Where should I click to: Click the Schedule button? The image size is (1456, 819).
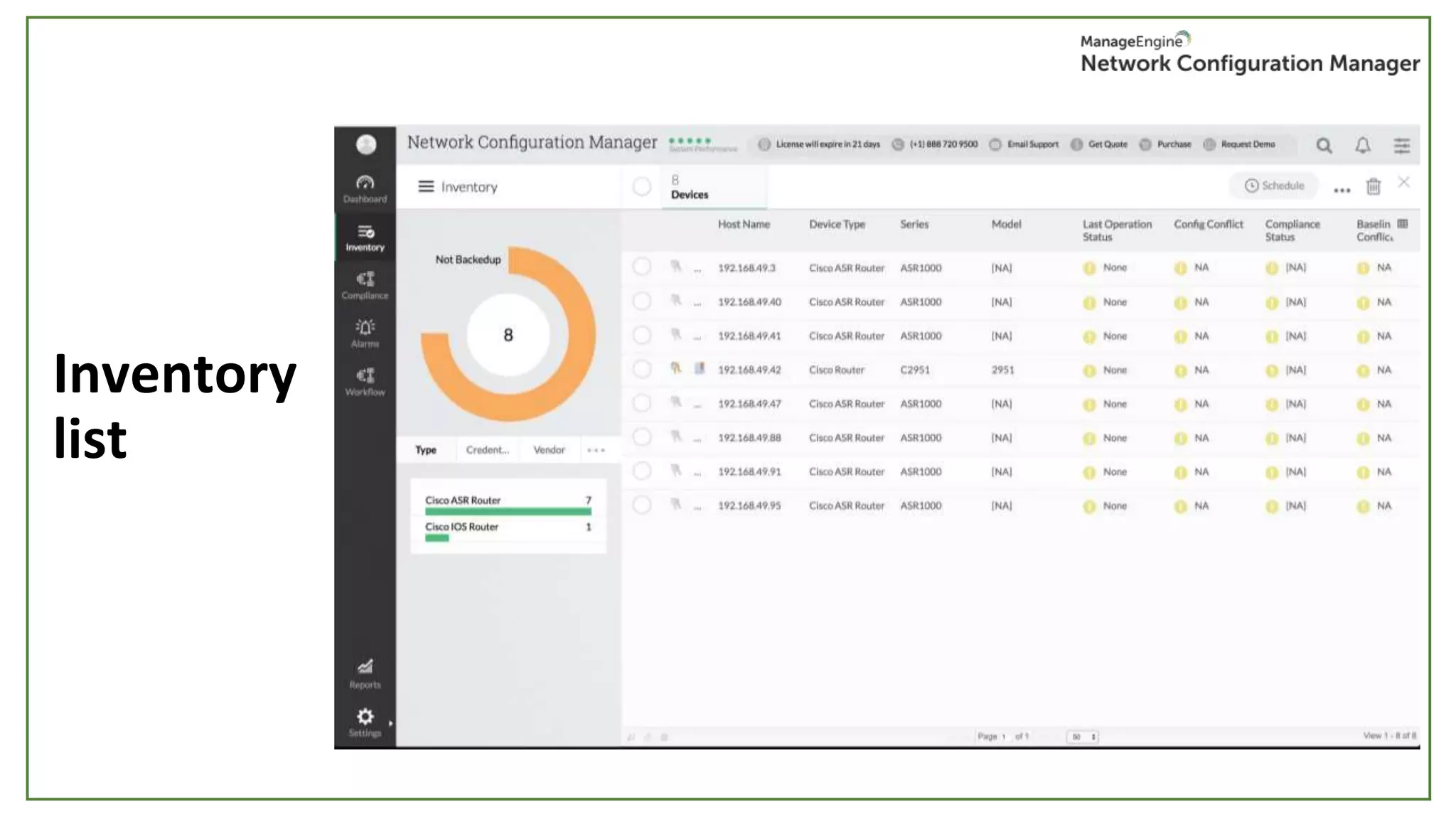point(1274,186)
